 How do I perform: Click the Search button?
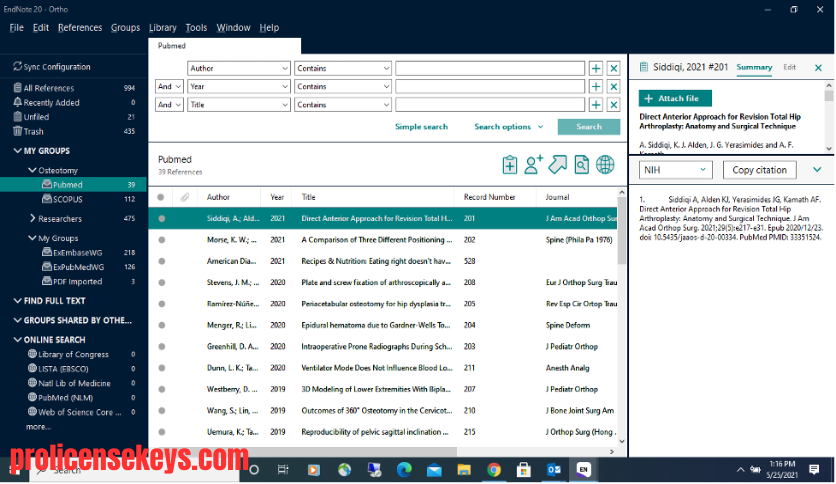pos(589,126)
